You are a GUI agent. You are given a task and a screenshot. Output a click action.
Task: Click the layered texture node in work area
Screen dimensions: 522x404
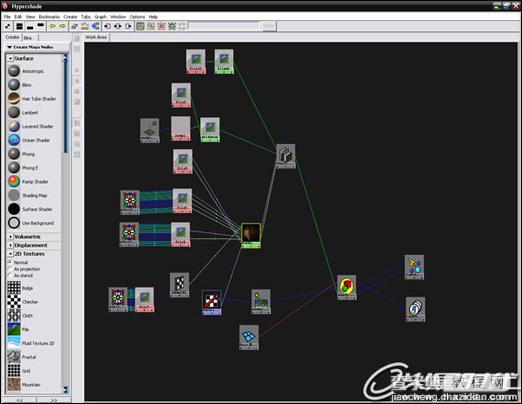tap(286, 156)
